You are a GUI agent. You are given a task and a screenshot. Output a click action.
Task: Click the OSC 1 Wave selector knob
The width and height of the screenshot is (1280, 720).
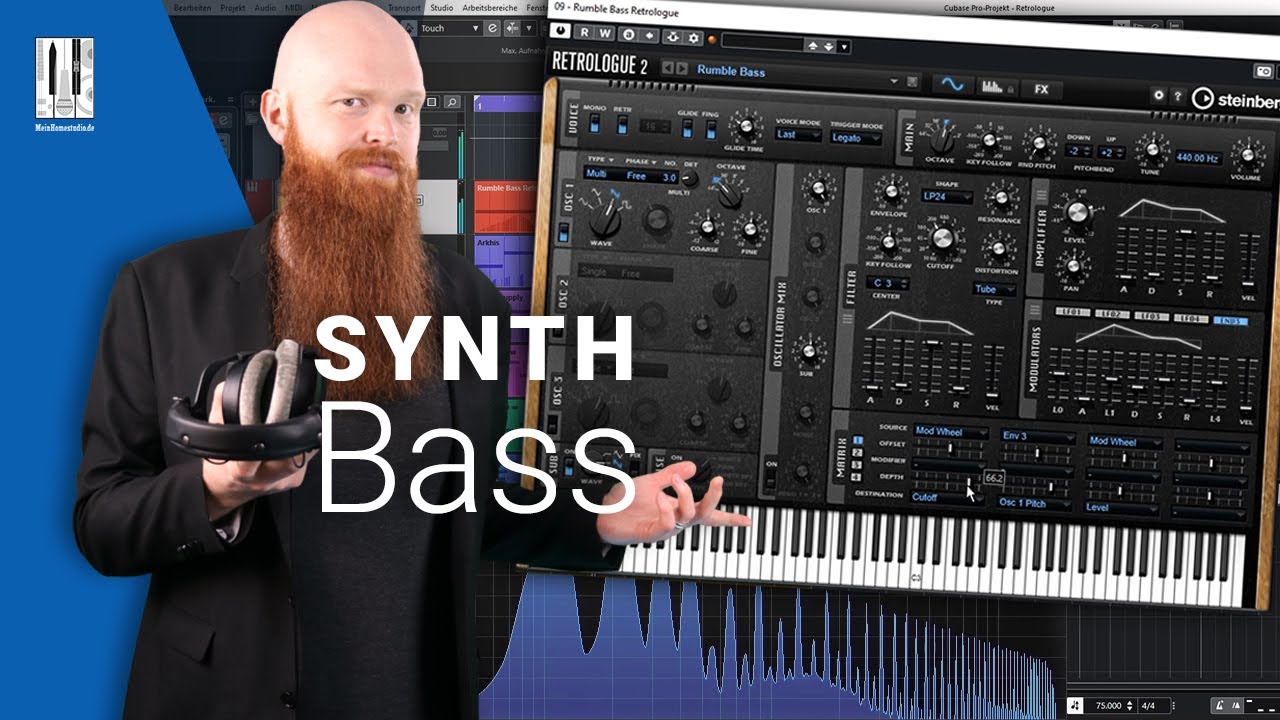604,218
